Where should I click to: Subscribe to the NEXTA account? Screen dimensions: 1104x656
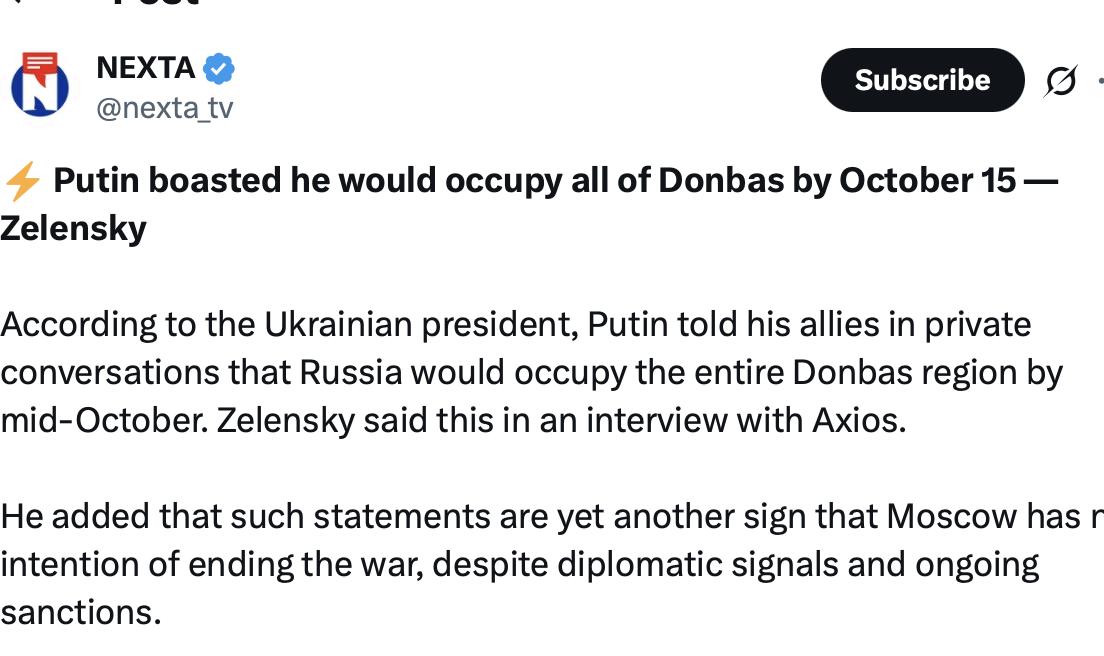tap(922, 80)
